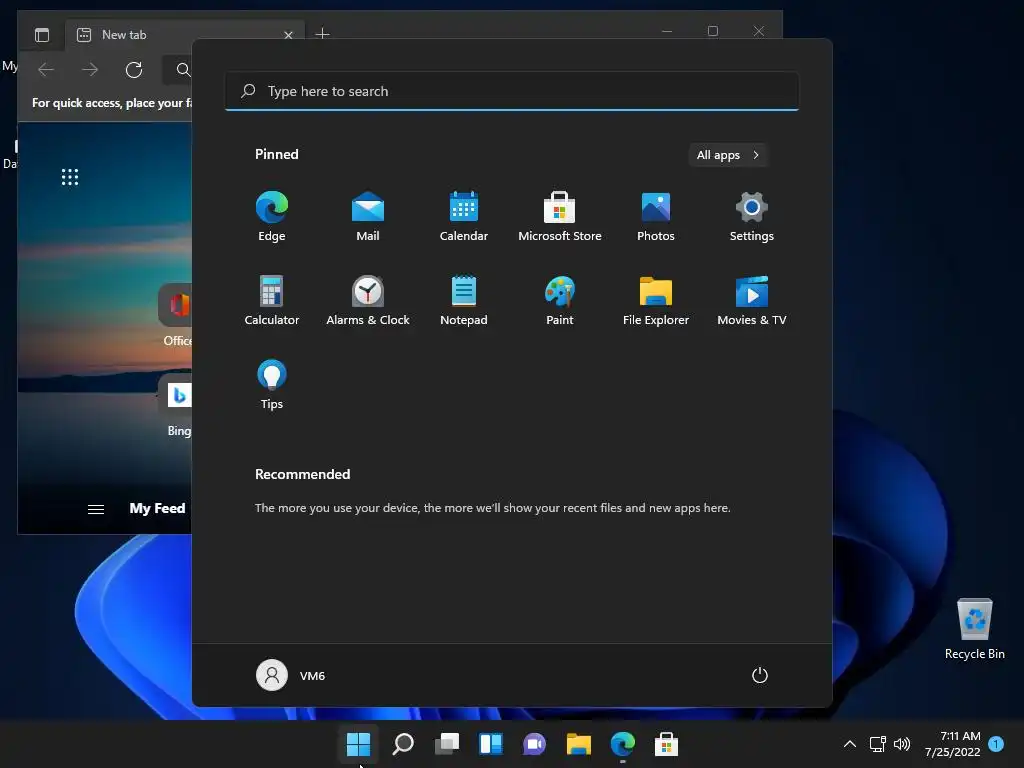
Task: Click the search icon in Edge's address bar
Action: (x=184, y=70)
